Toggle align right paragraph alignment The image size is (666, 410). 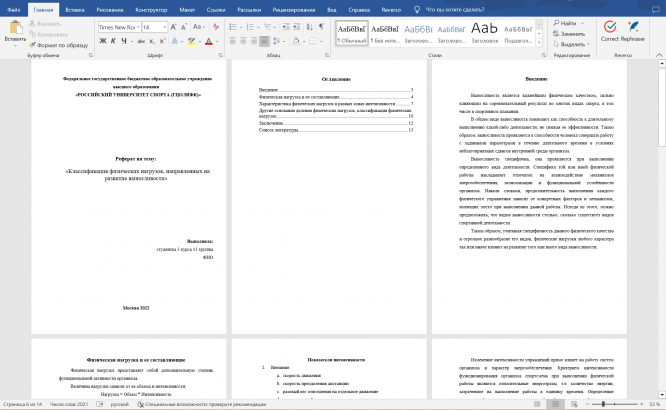pos(254,41)
